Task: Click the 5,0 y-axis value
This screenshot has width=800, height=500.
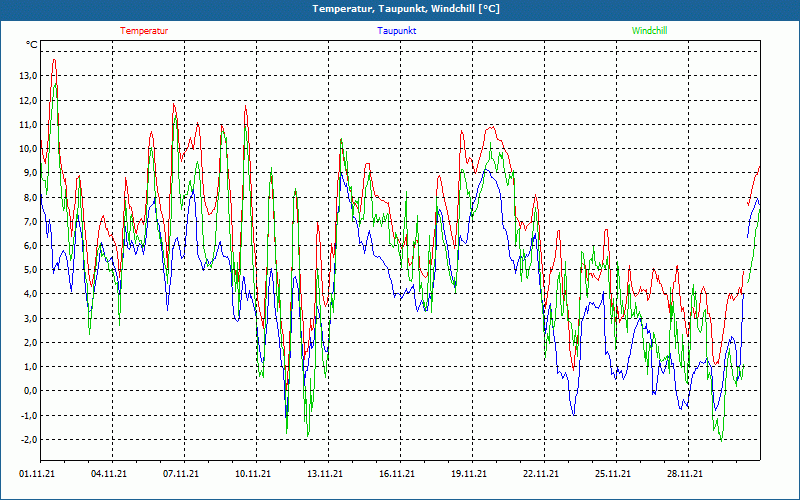Action: tap(30, 270)
